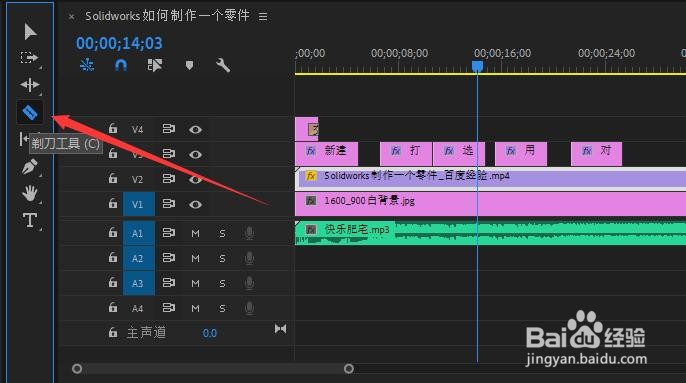
Task: Click 00;00;24;00 on time ruler
Action: coord(606,53)
